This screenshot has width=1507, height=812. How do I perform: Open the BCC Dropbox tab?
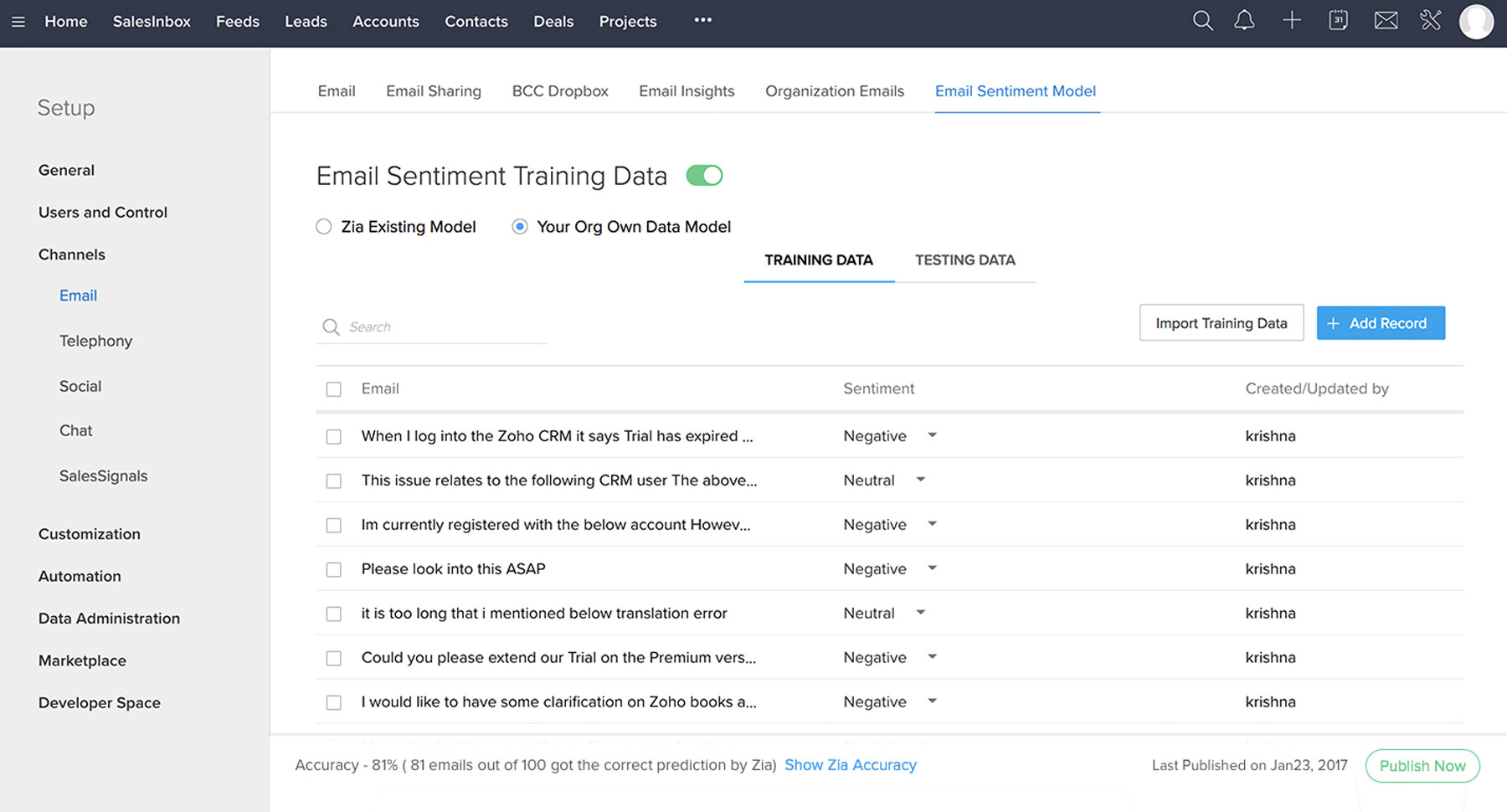(560, 91)
